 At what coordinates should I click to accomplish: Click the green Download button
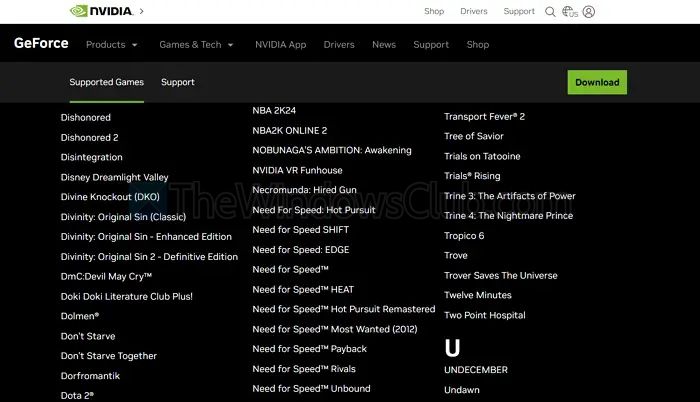pos(597,82)
